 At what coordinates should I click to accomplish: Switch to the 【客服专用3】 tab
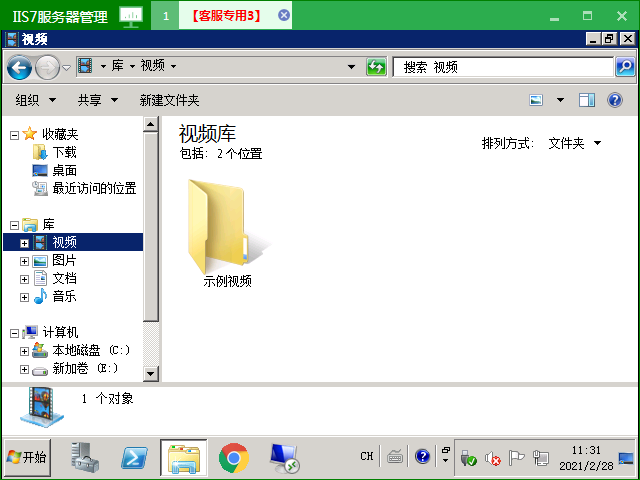coord(226,15)
